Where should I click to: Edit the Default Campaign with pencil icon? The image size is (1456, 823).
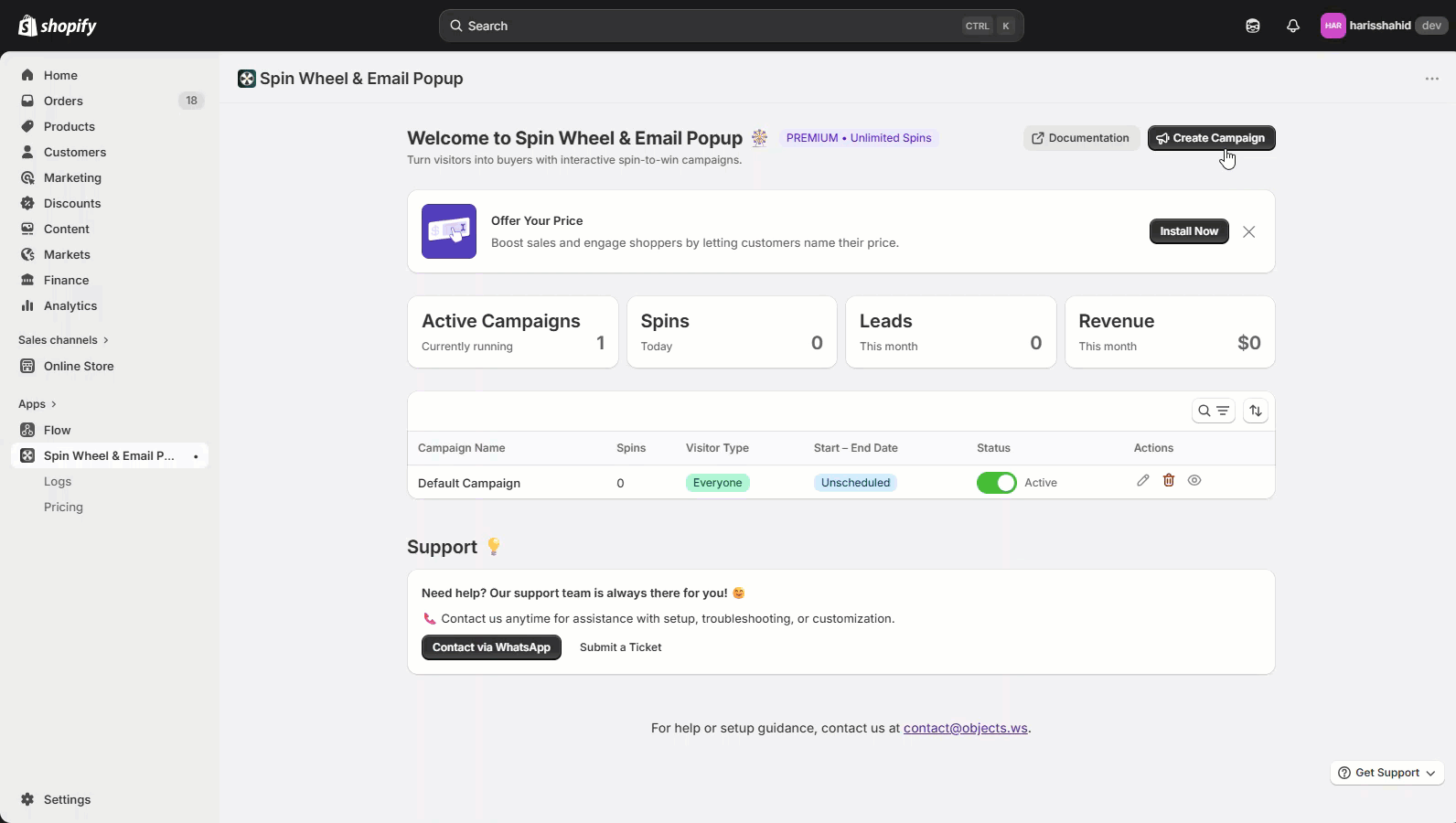[1143, 480]
